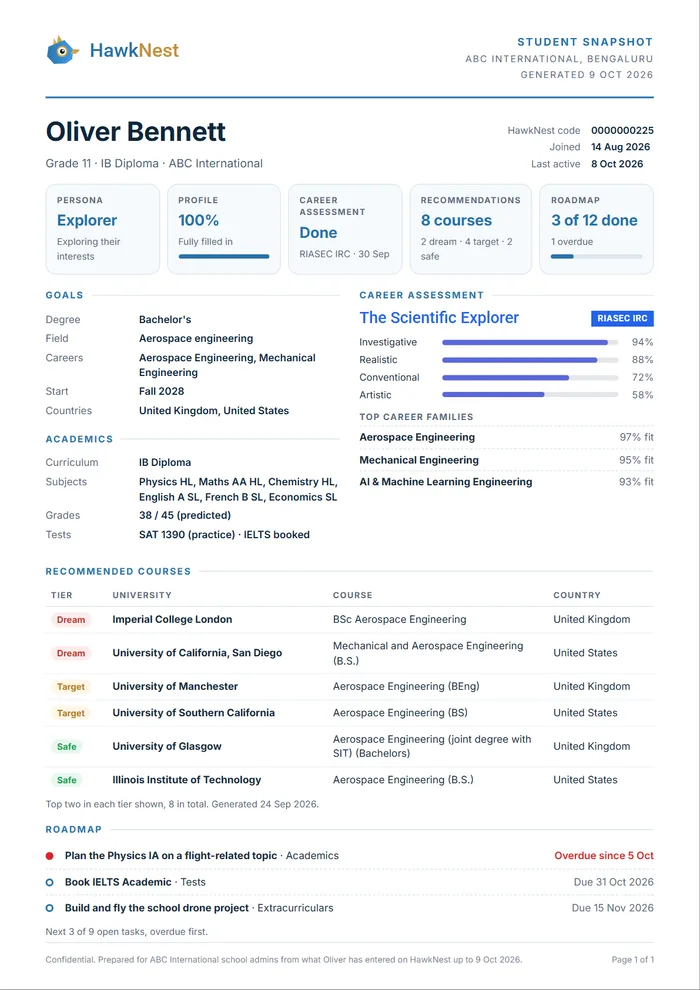Select the Safe tag for Illinois Institute of Technology

66,780
